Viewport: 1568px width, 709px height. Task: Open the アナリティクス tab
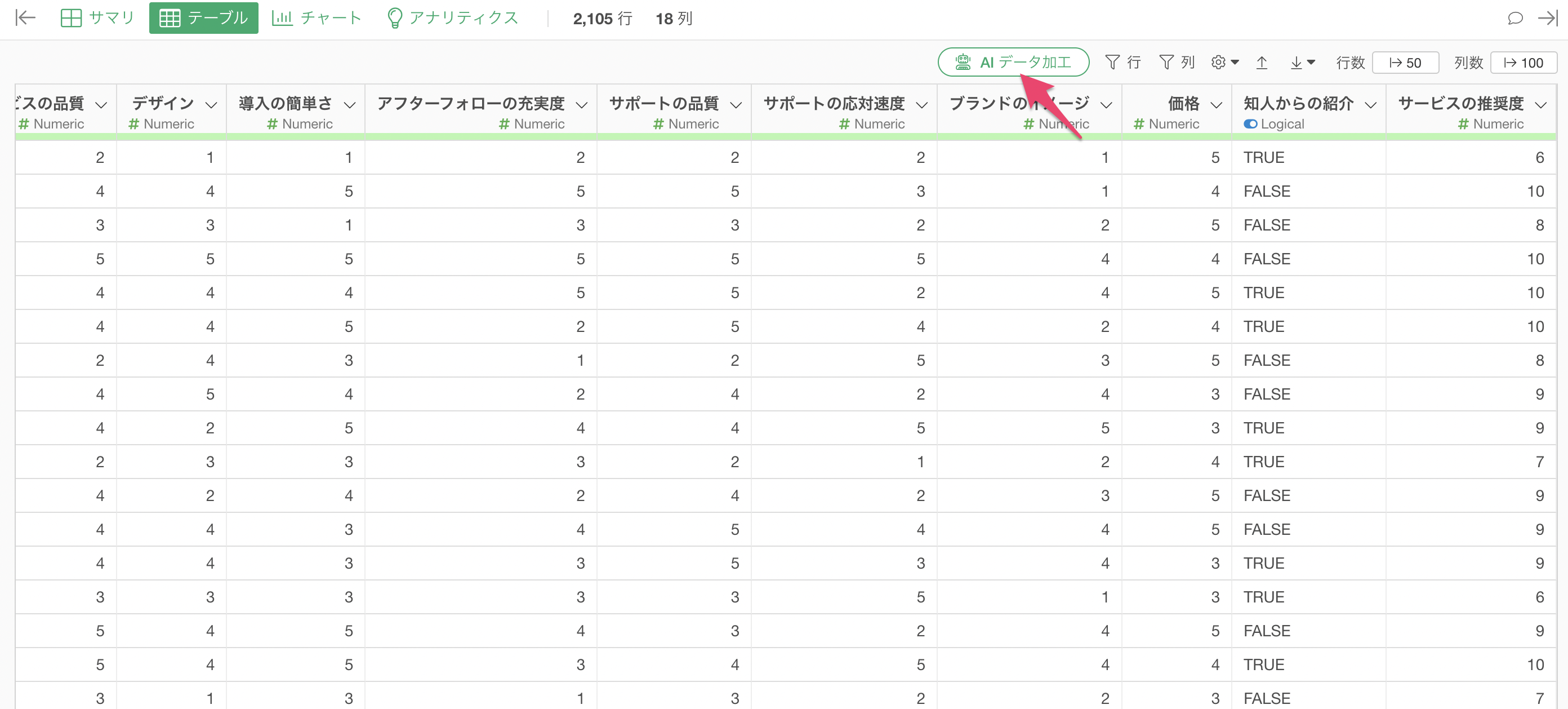click(x=452, y=17)
